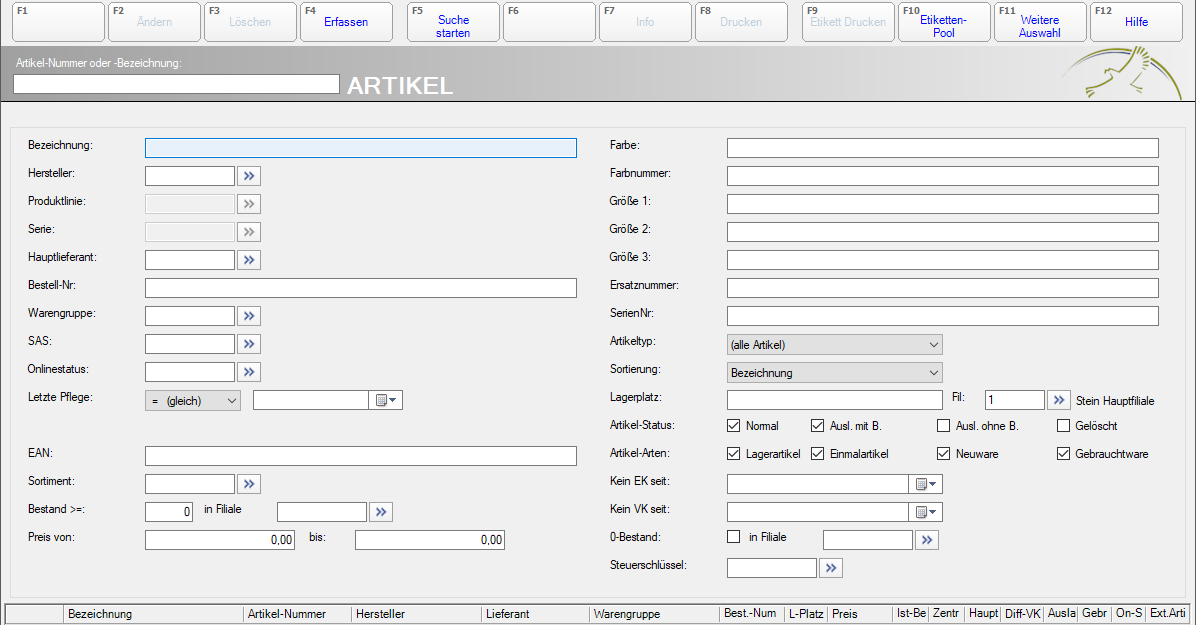Uncheck the Normal article status checkbox

(x=734, y=426)
